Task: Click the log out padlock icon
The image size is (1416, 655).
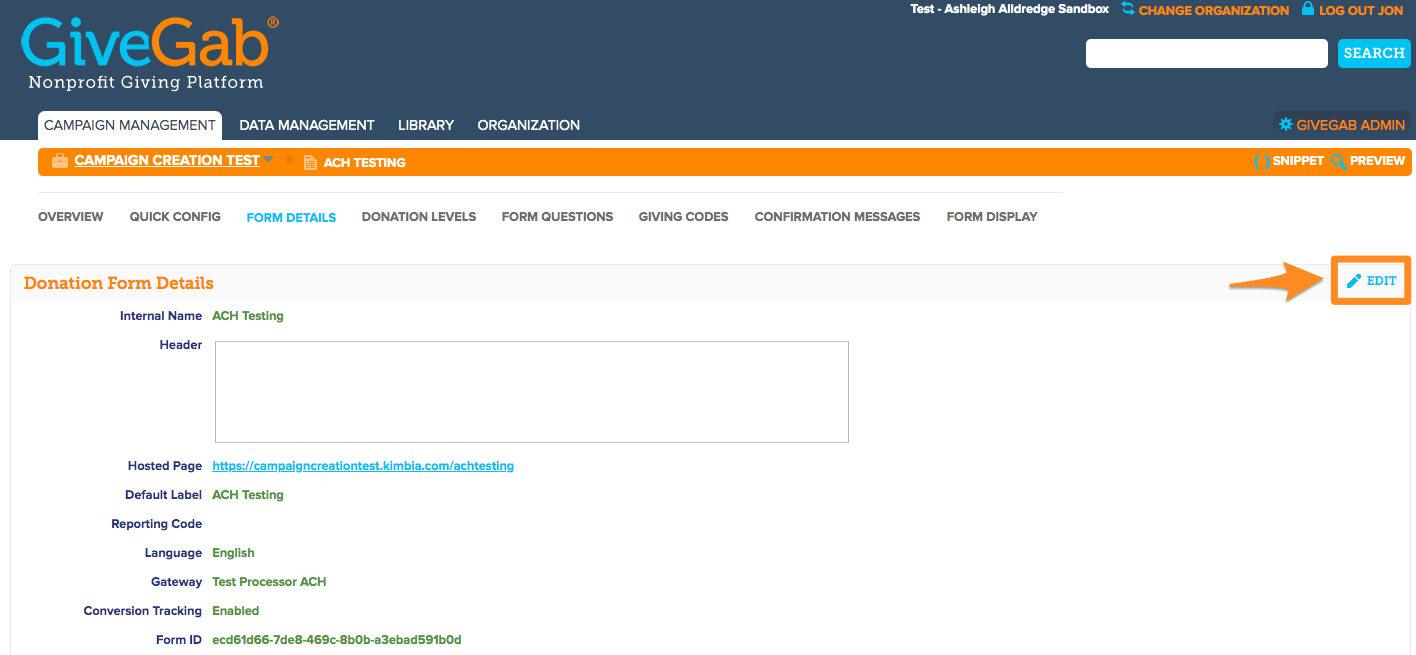Action: pos(1307,9)
